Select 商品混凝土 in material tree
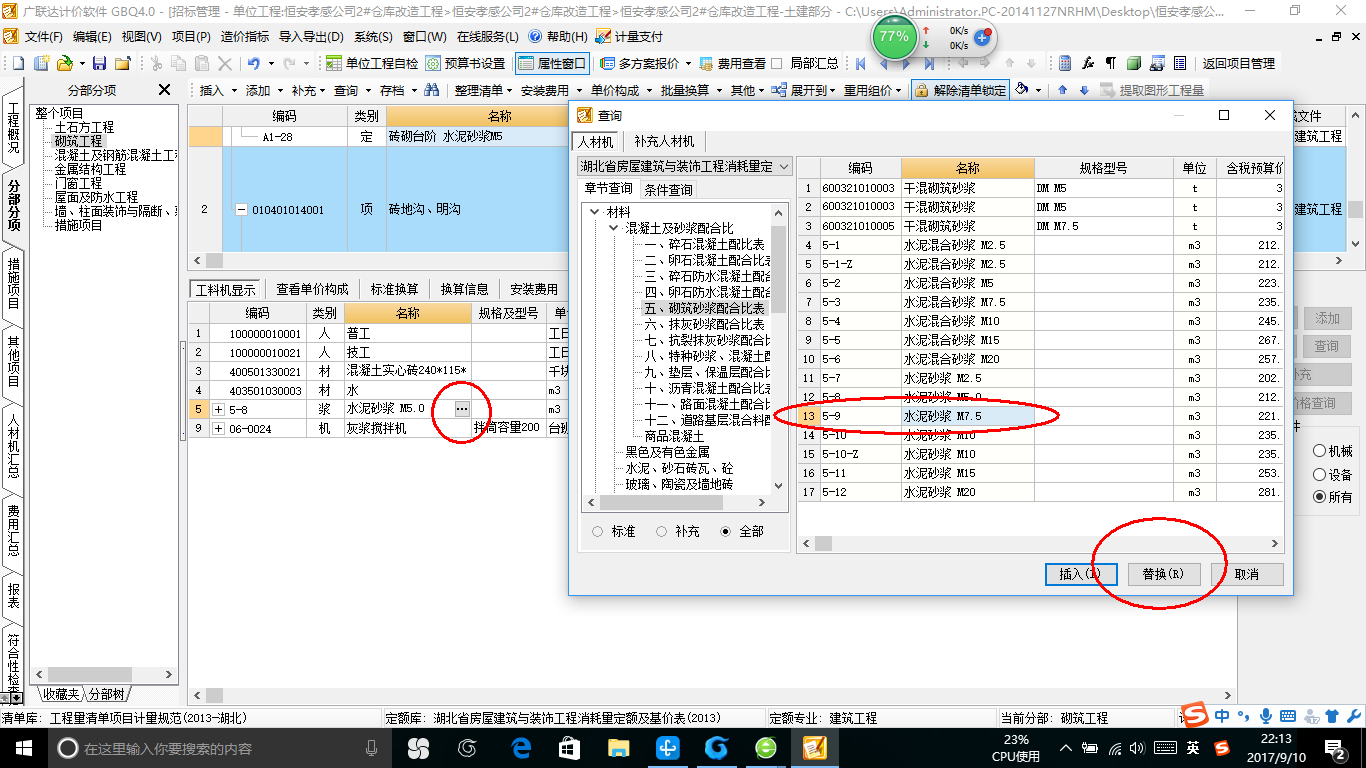Viewport: 1366px width, 768px height. point(674,436)
